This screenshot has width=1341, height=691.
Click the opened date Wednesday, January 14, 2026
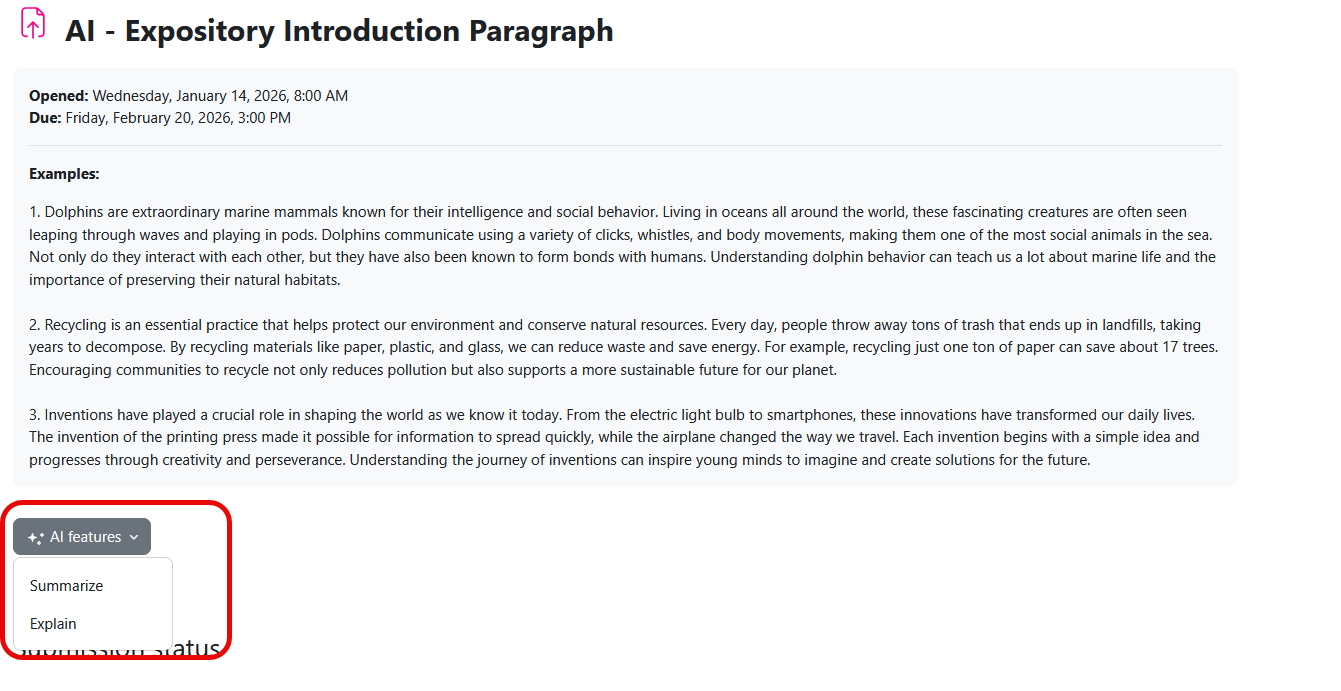[220, 96]
